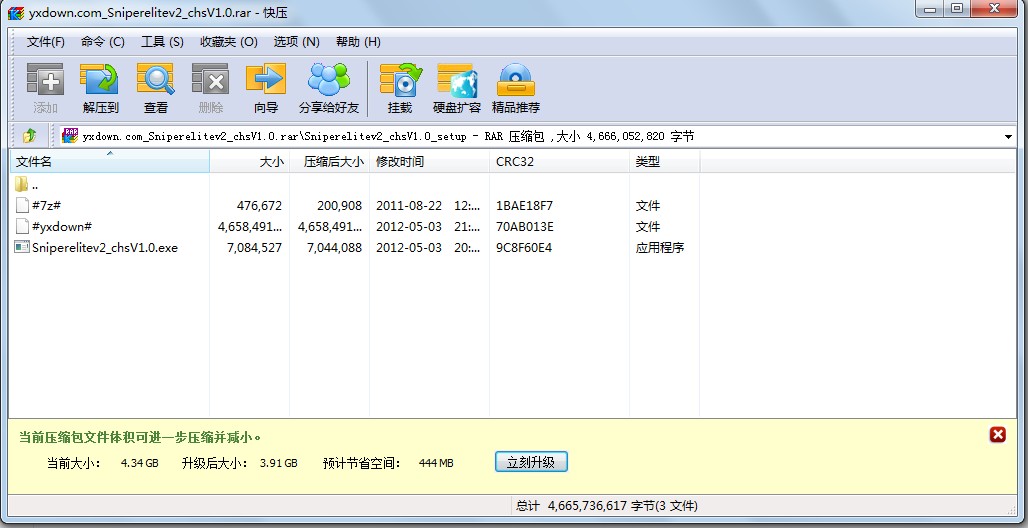This screenshot has width=1028, height=528.
Task: Click CRC32 value 70AB013E
Action: (524, 226)
